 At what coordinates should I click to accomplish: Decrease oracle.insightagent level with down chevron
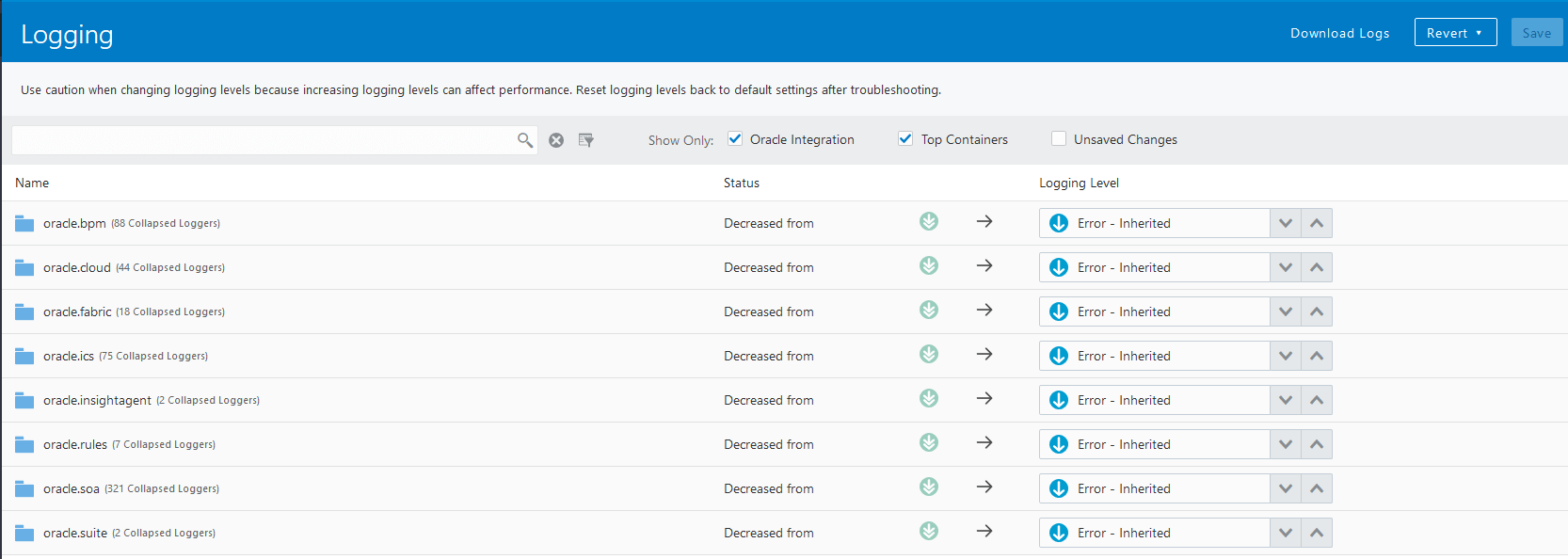(1286, 400)
